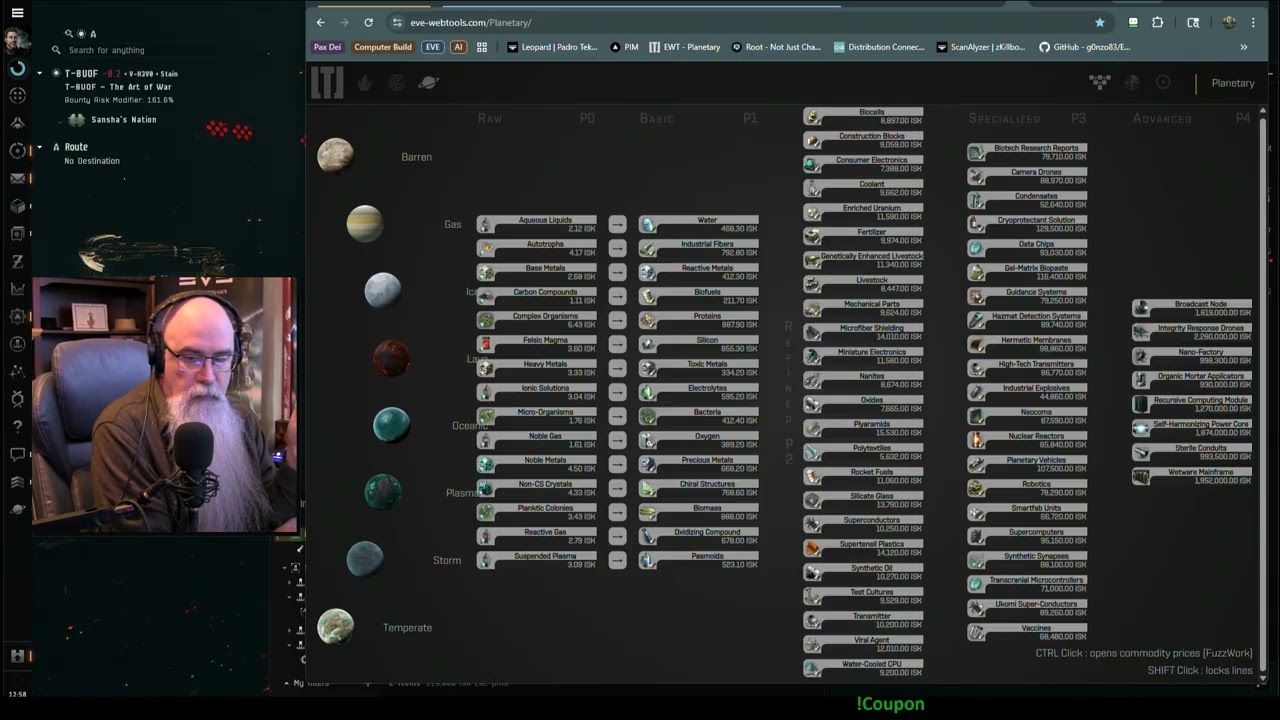Screen dimensions: 1280x720
Task: Open the AI bookmark folder
Action: point(458,47)
